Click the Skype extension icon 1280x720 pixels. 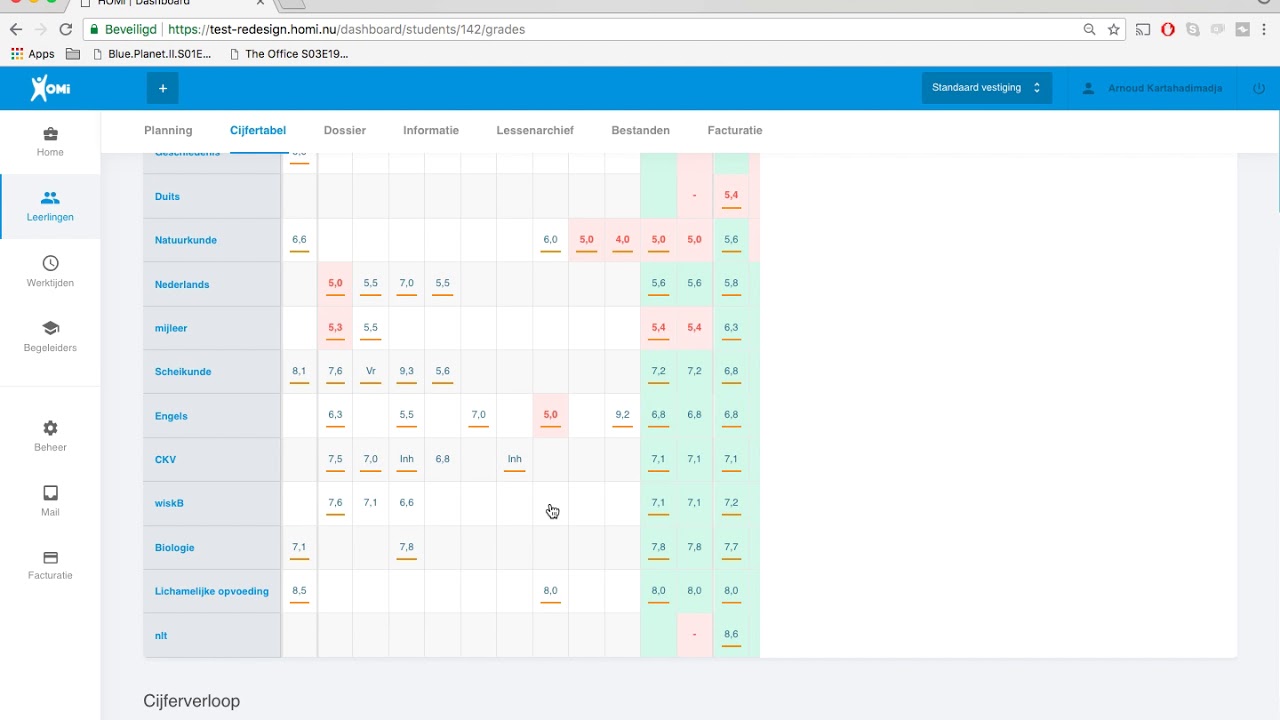point(1193,30)
